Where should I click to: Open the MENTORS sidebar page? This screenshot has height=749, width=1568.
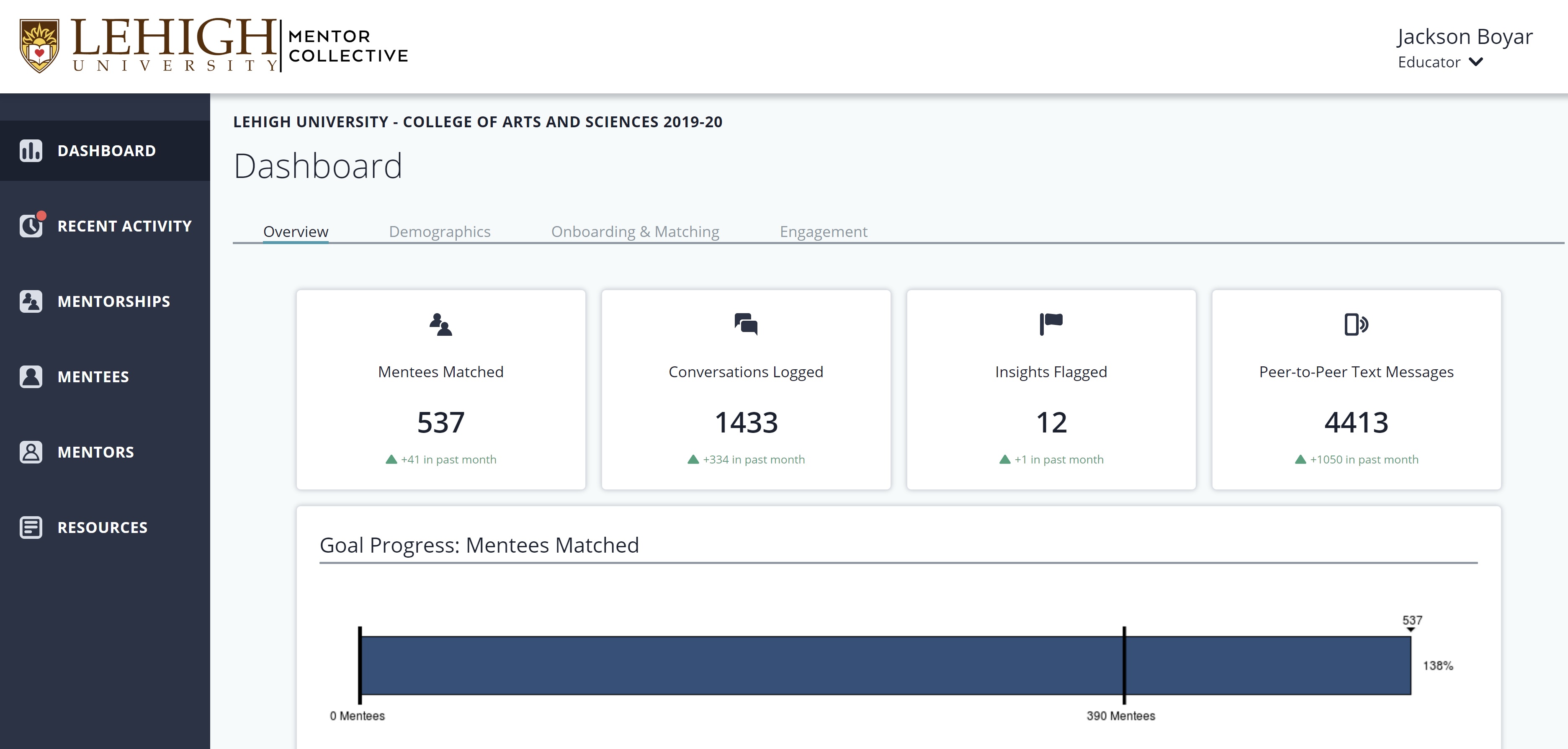(105, 452)
